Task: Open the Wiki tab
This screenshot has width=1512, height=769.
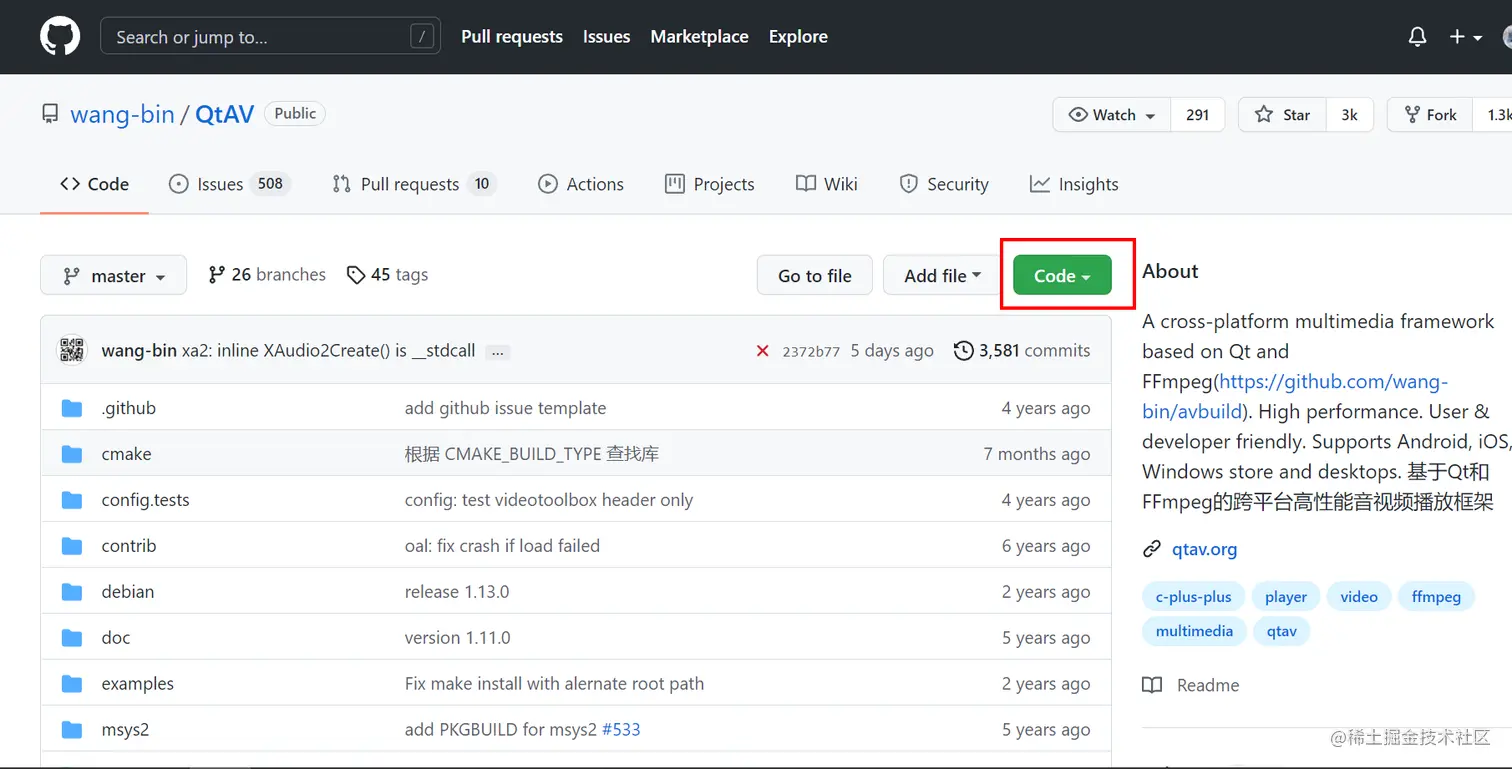Action: tap(827, 184)
